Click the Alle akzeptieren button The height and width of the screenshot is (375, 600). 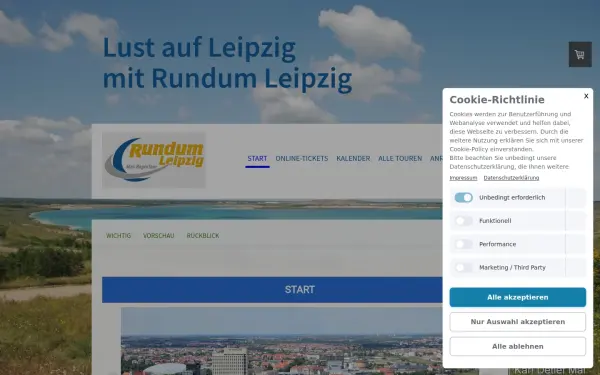517,297
